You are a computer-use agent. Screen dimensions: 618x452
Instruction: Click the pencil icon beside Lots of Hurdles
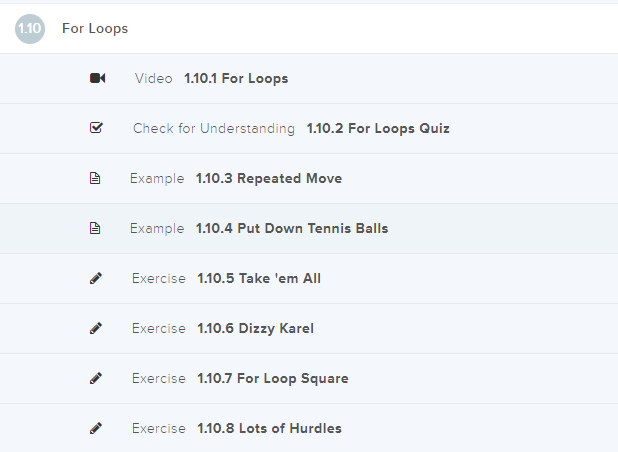(96, 428)
